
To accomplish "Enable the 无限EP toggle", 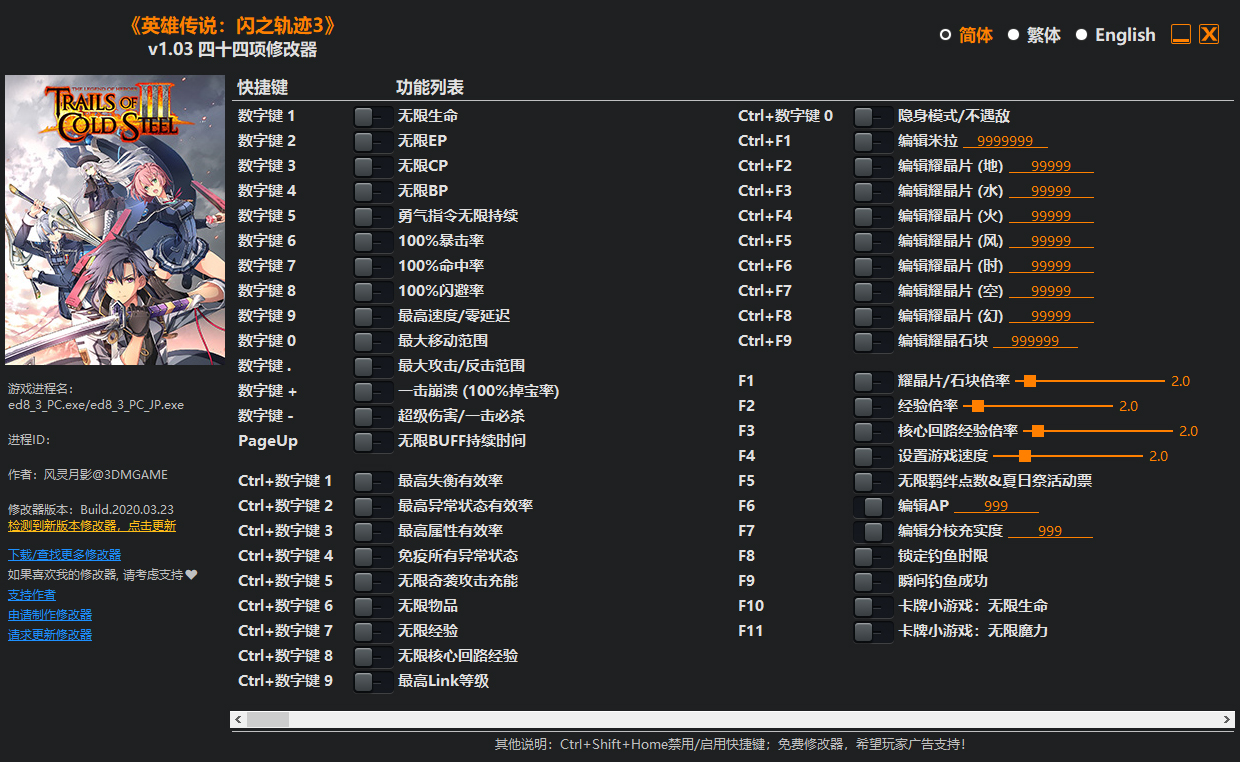I will point(373,141).
